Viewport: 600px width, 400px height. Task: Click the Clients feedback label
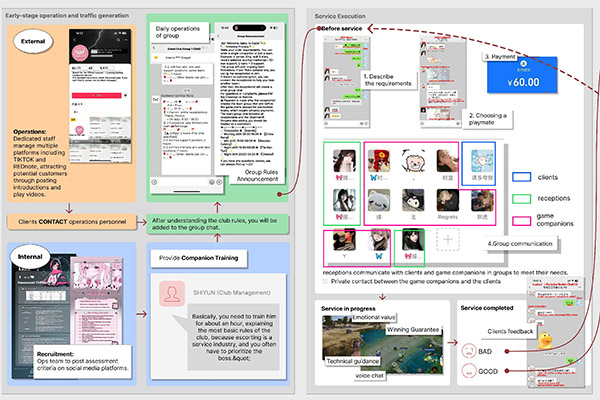(x=510, y=331)
